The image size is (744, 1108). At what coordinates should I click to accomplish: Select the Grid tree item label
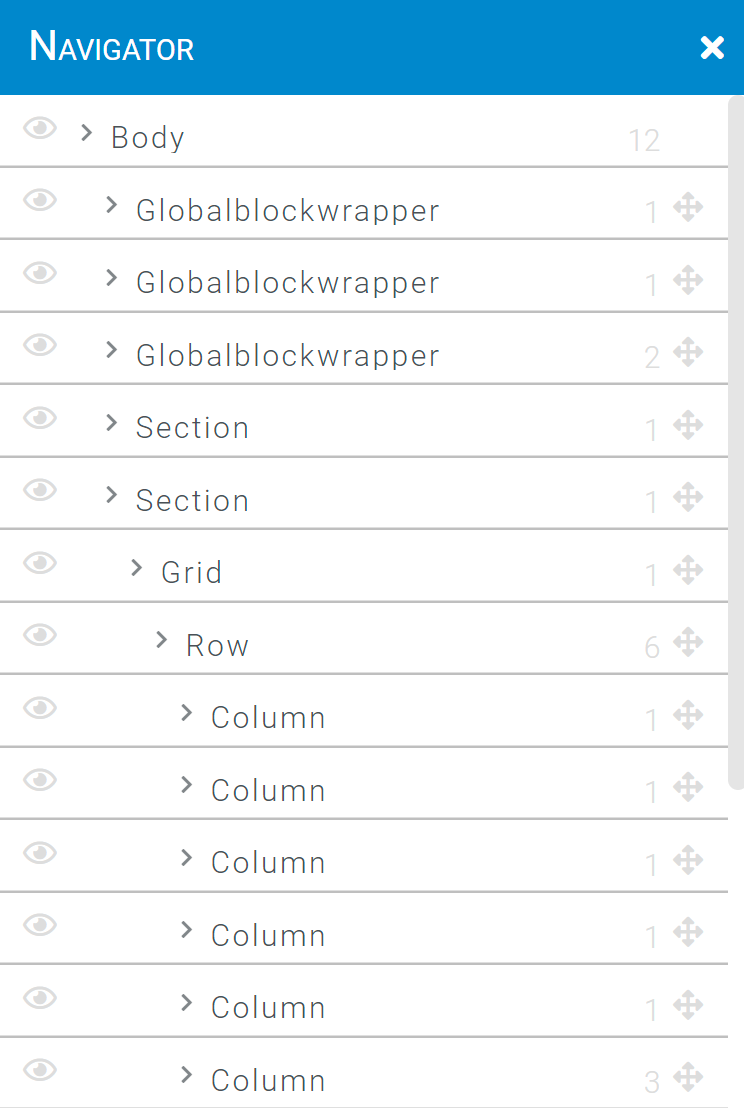click(x=191, y=572)
